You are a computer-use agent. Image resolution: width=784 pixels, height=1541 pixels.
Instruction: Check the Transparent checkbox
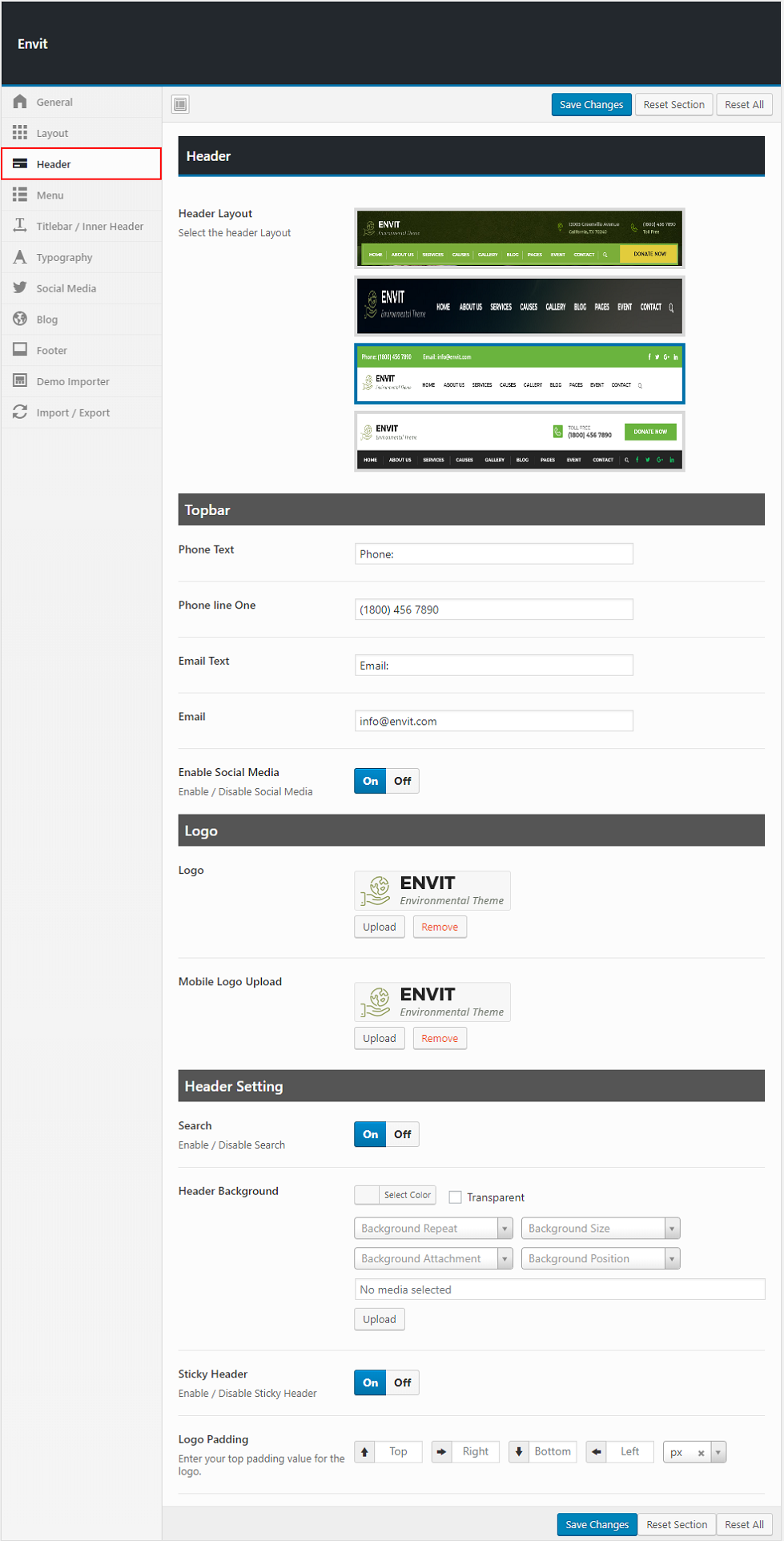click(x=456, y=1197)
